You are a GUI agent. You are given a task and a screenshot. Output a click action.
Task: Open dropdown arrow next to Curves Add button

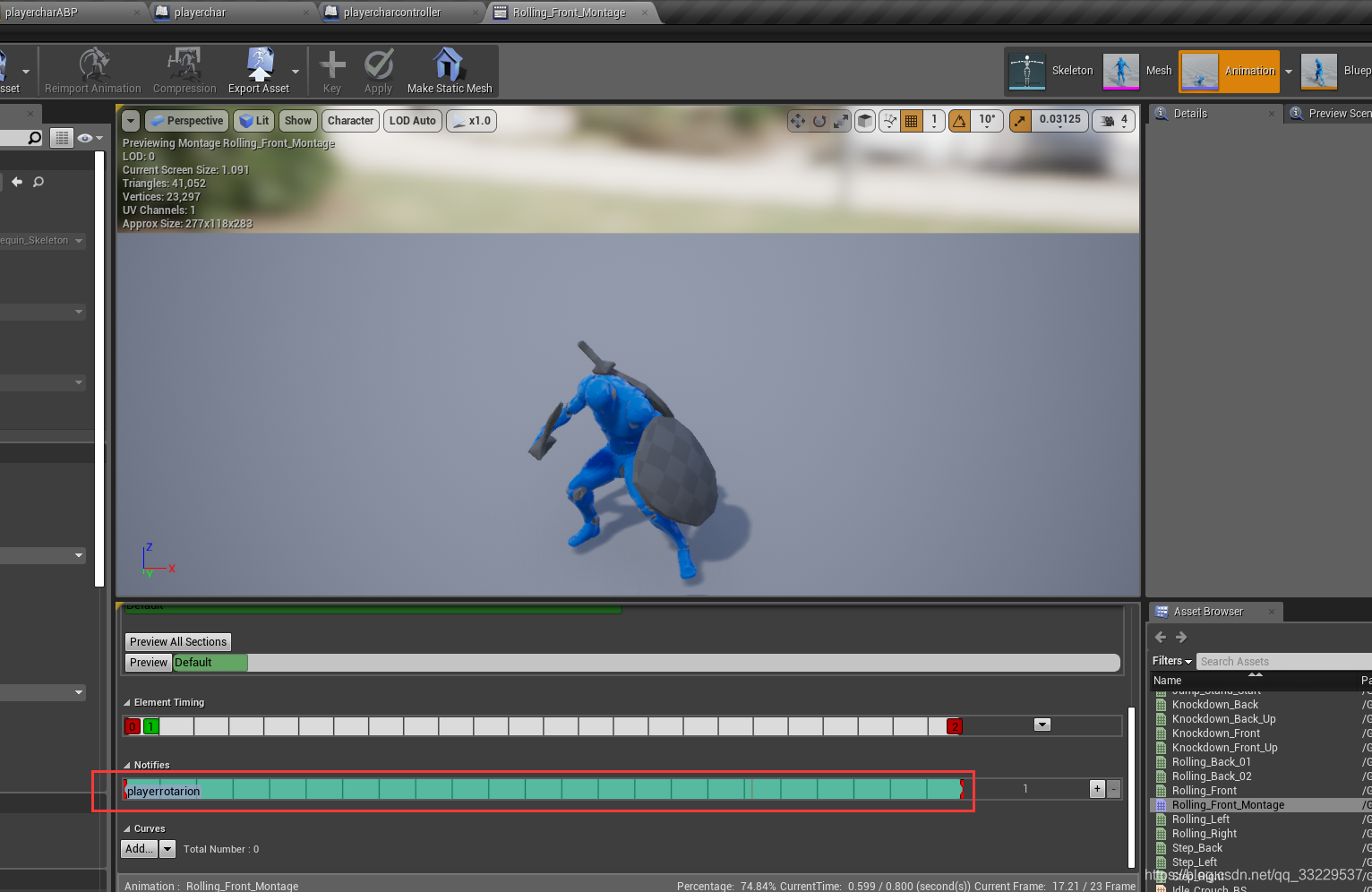[167, 849]
